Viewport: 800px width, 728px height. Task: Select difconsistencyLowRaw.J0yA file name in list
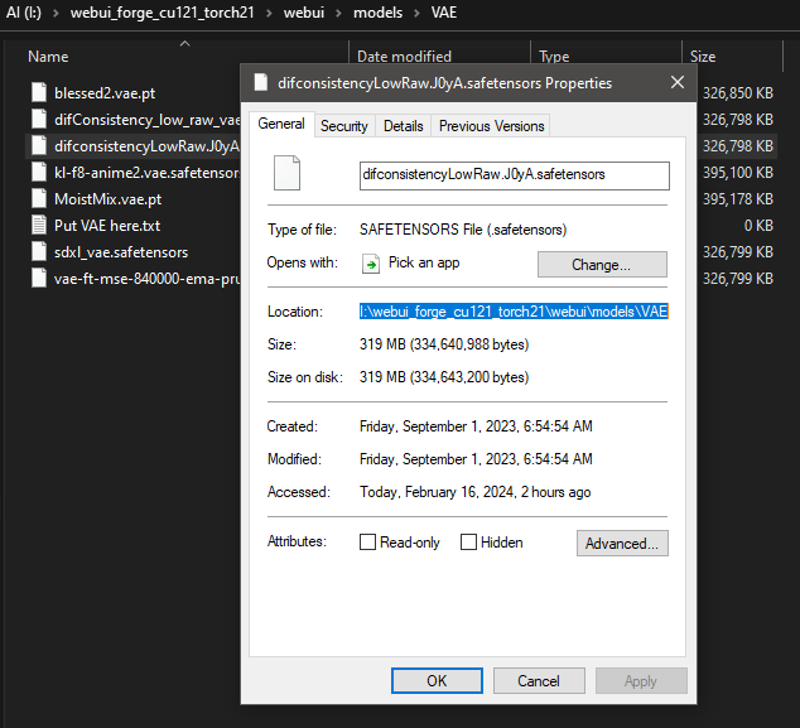tap(147, 146)
